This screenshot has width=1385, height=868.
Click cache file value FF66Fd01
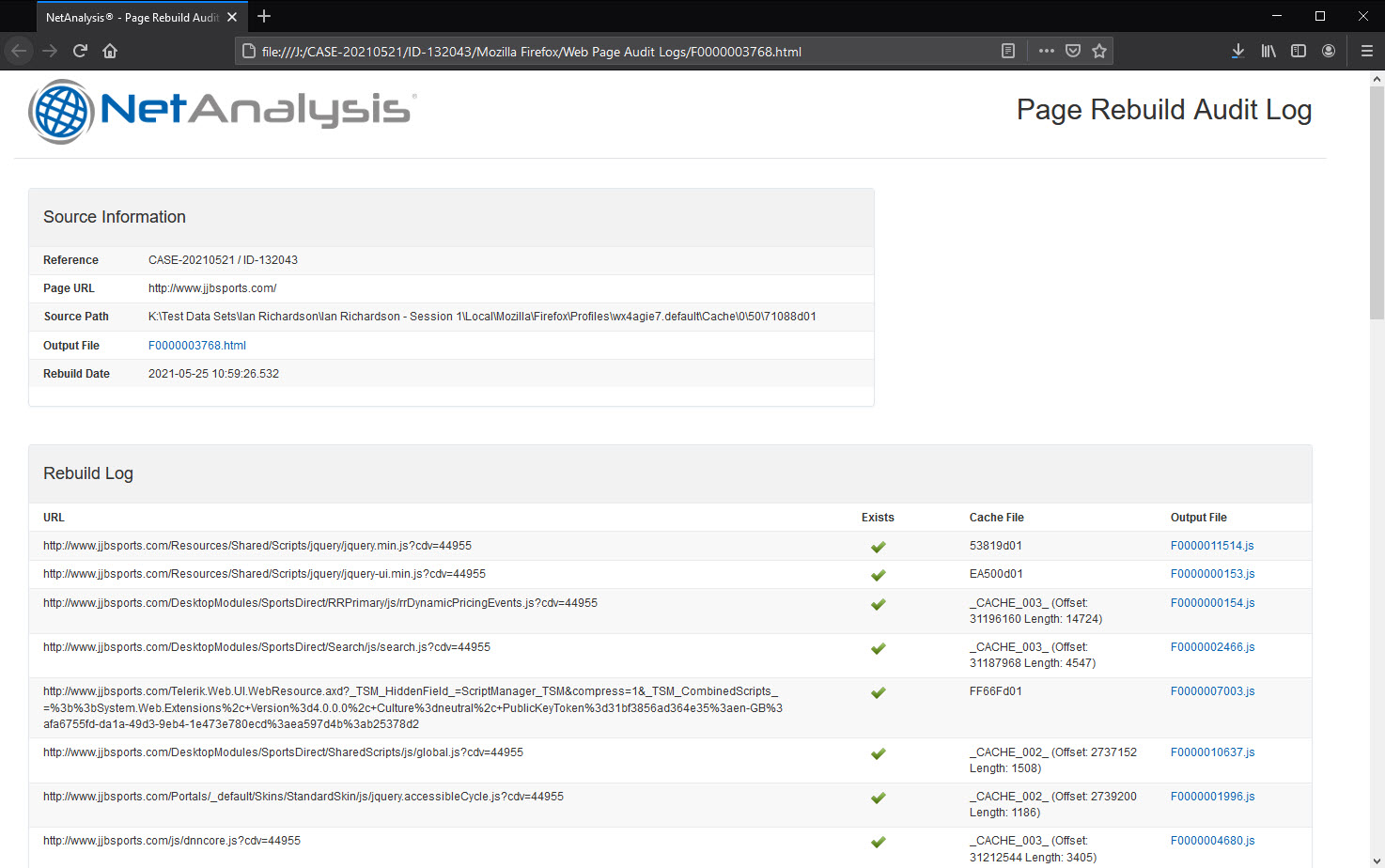point(996,691)
